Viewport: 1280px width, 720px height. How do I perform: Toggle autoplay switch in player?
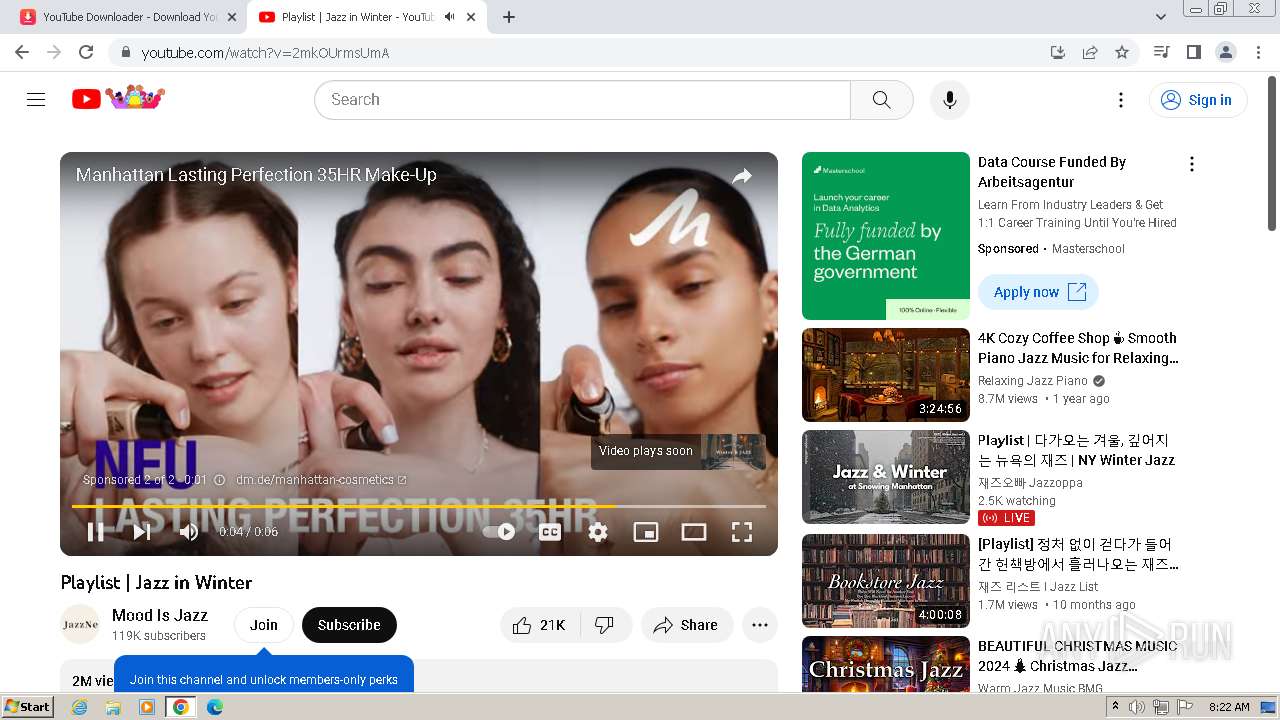[499, 532]
